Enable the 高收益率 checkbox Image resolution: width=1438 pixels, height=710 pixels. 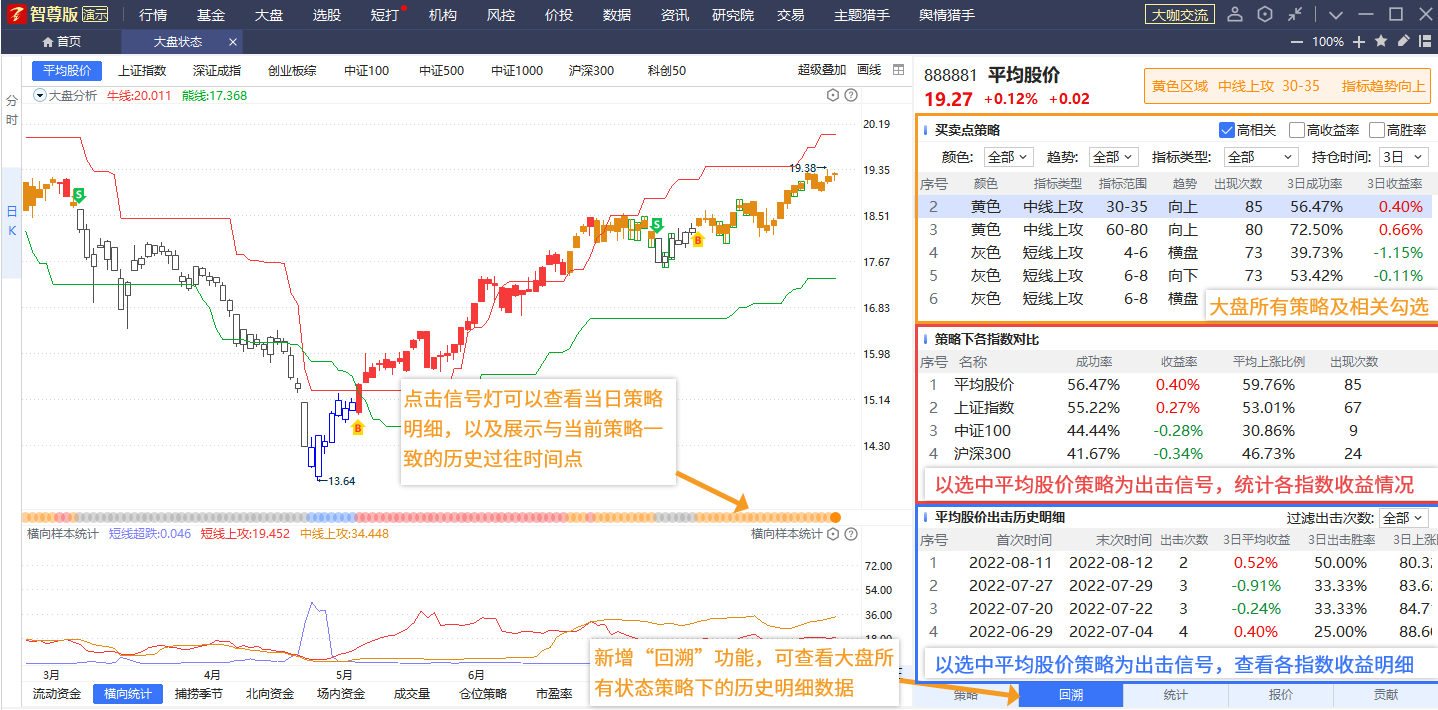[1297, 130]
